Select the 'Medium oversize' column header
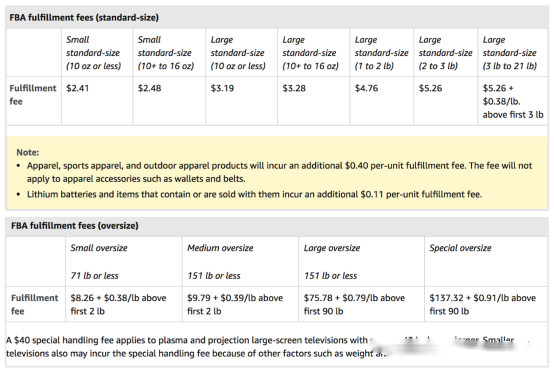 pyautogui.click(x=220, y=248)
